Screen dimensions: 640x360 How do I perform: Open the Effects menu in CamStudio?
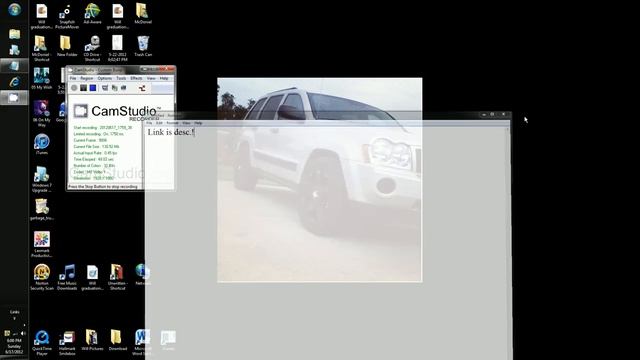[x=136, y=78]
